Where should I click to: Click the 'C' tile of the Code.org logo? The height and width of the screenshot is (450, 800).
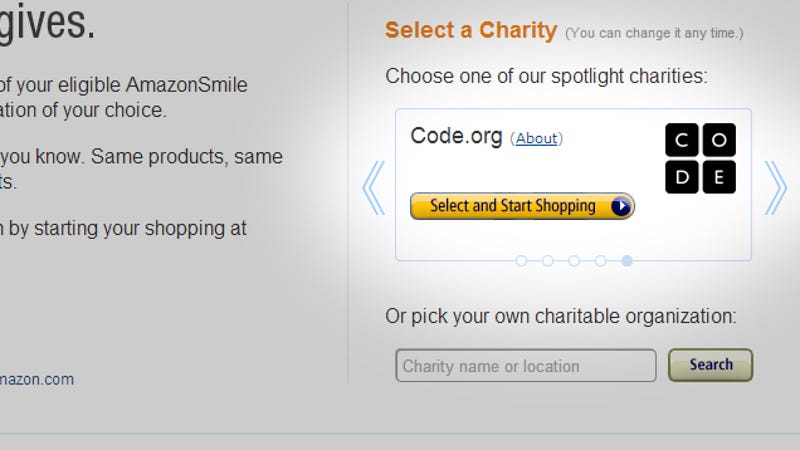click(x=682, y=140)
